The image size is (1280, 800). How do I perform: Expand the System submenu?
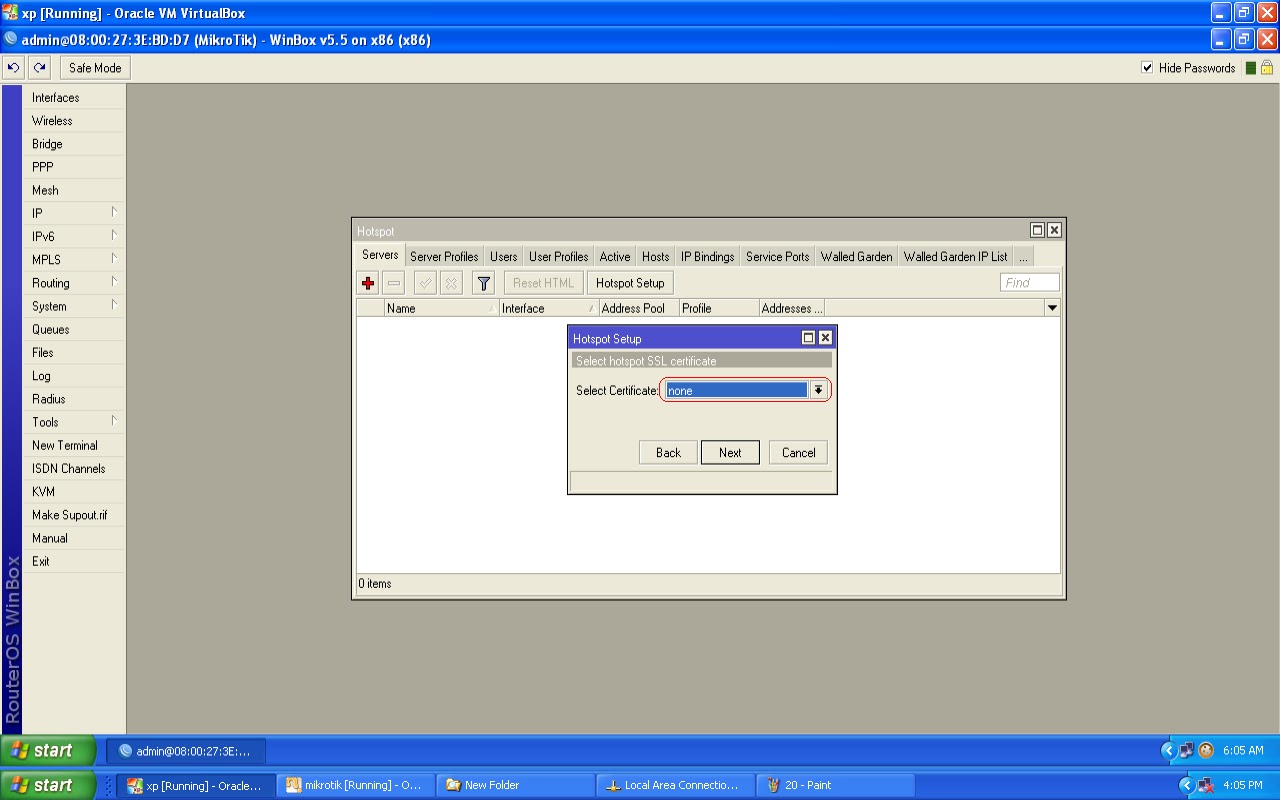[75, 306]
